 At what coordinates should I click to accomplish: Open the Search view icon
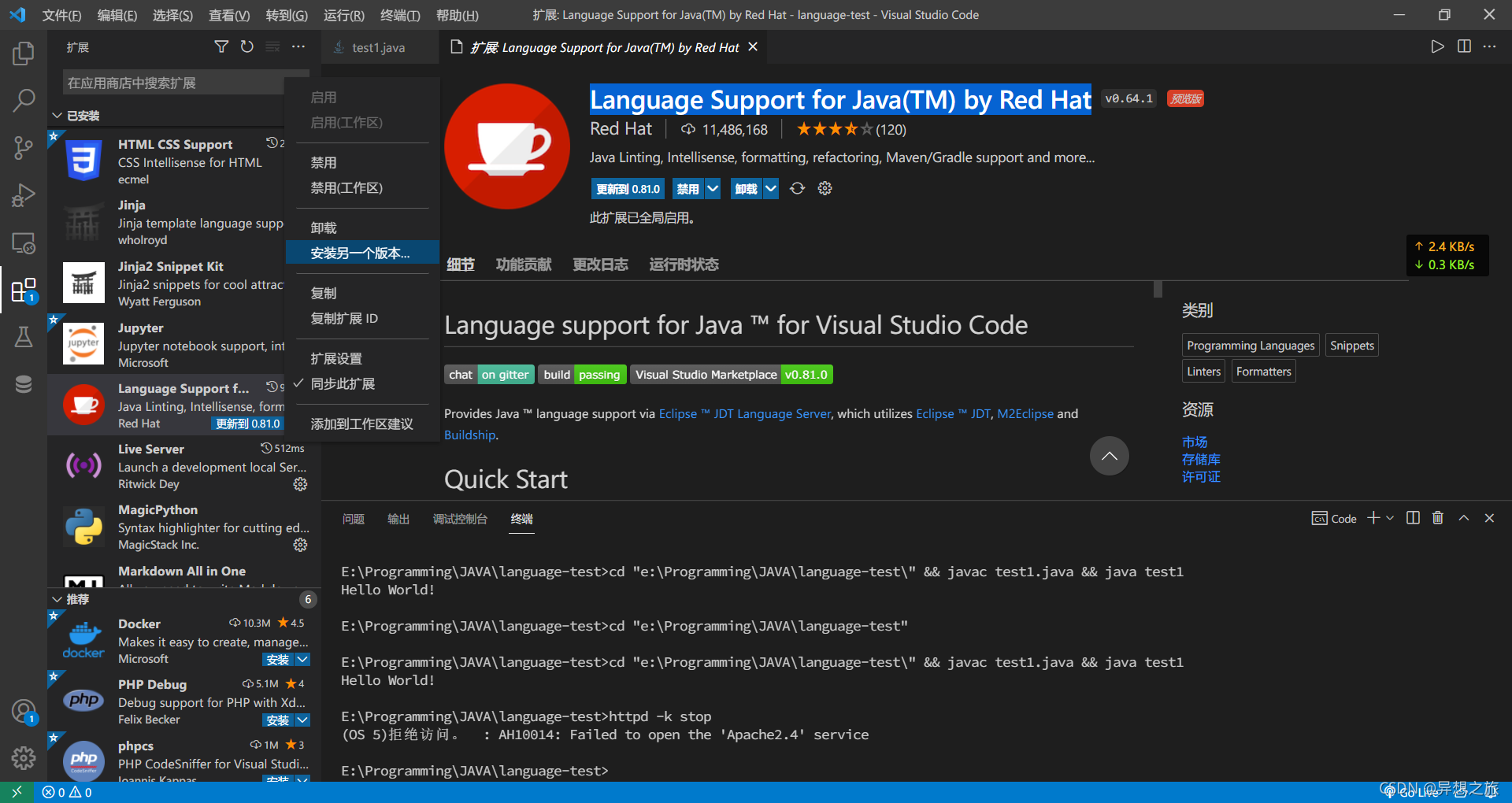click(24, 100)
